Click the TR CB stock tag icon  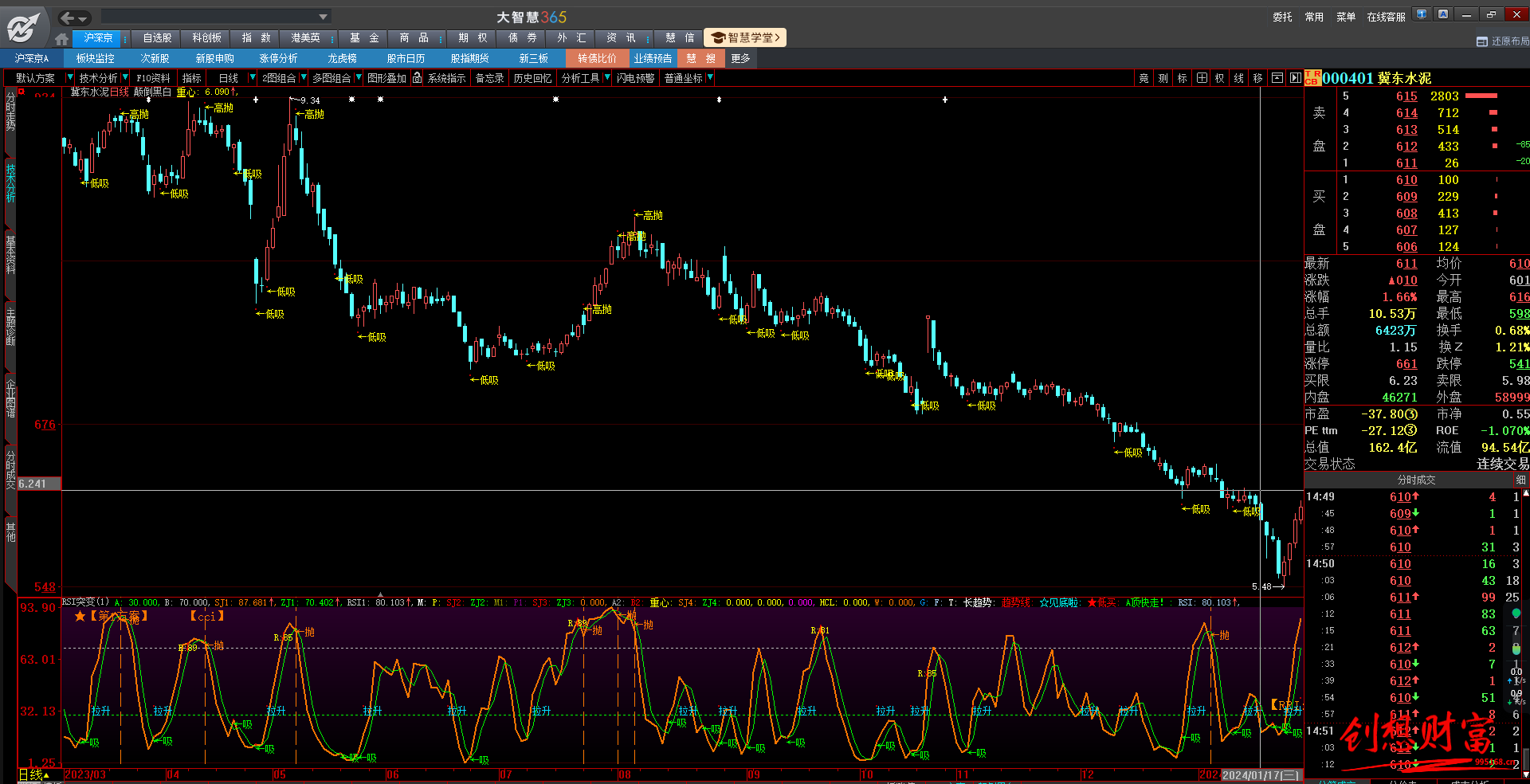pos(1312,78)
